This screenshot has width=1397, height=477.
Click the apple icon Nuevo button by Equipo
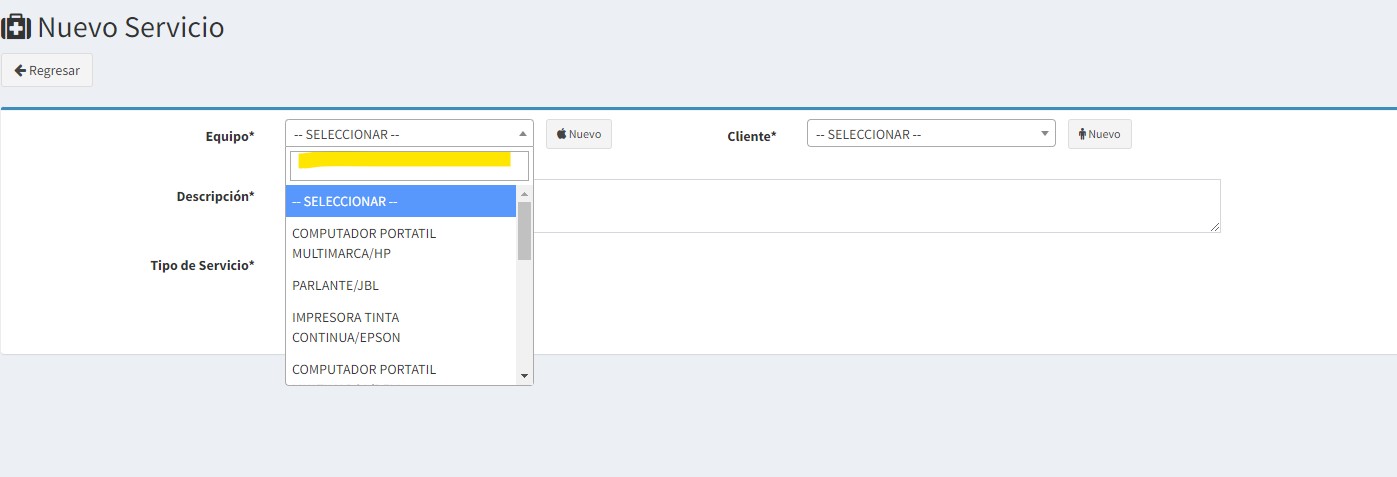click(579, 134)
